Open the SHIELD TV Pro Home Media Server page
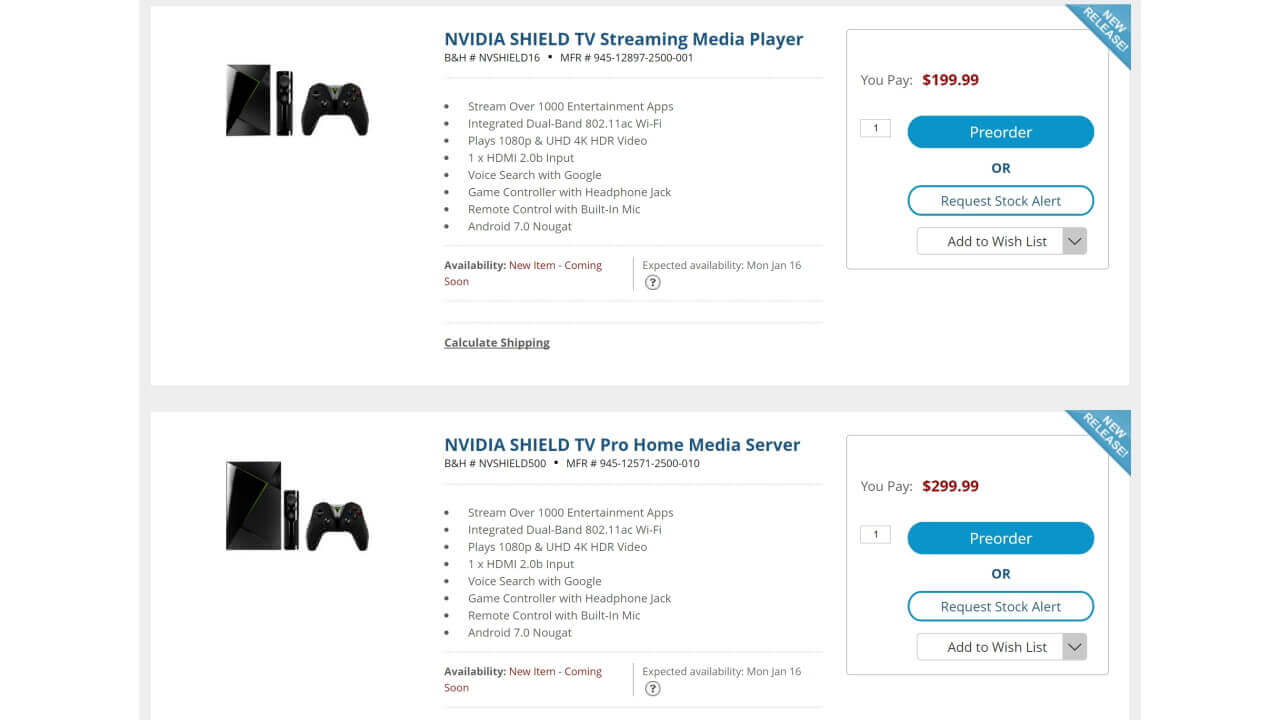 pos(621,444)
